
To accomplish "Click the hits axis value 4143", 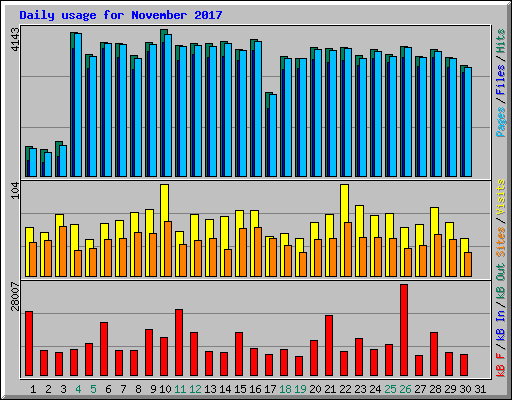I will 15,39.
